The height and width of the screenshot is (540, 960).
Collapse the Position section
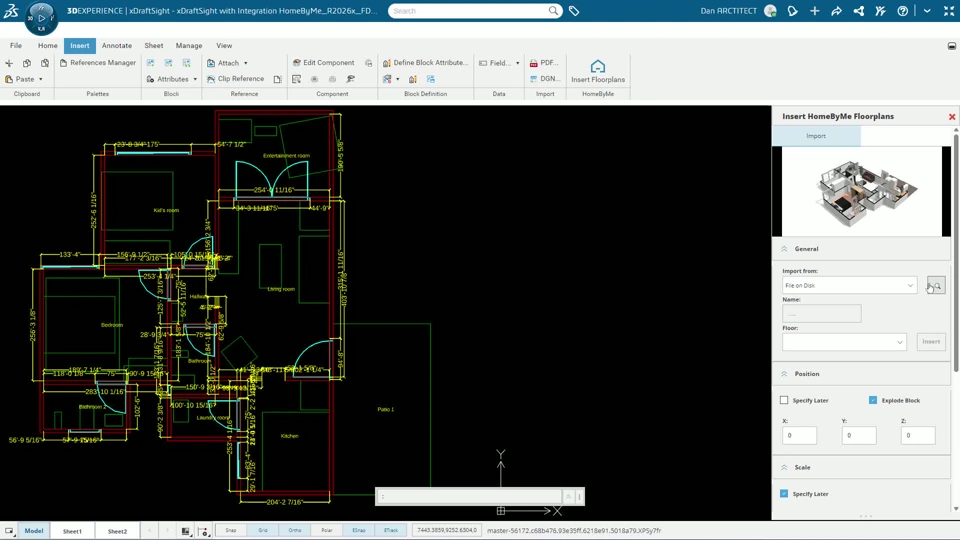coord(784,373)
